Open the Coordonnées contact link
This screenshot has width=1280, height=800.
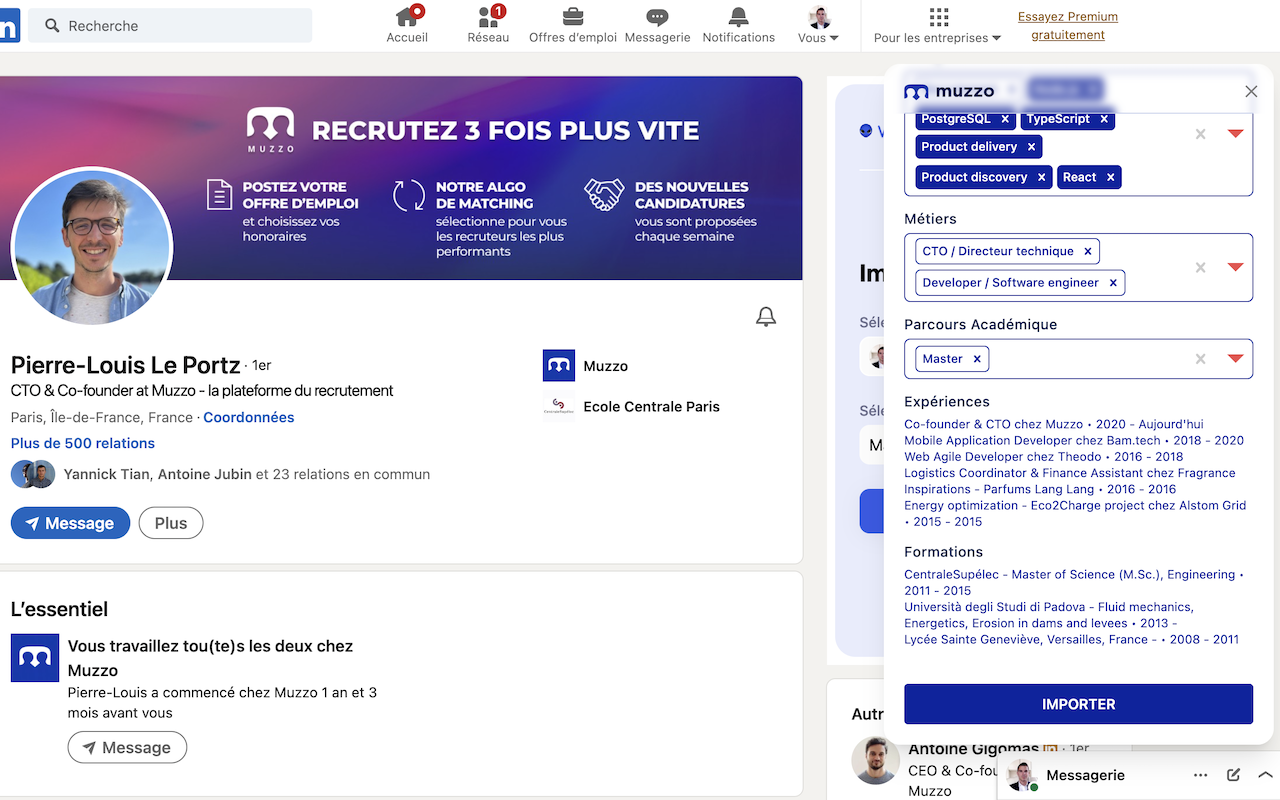click(x=249, y=417)
